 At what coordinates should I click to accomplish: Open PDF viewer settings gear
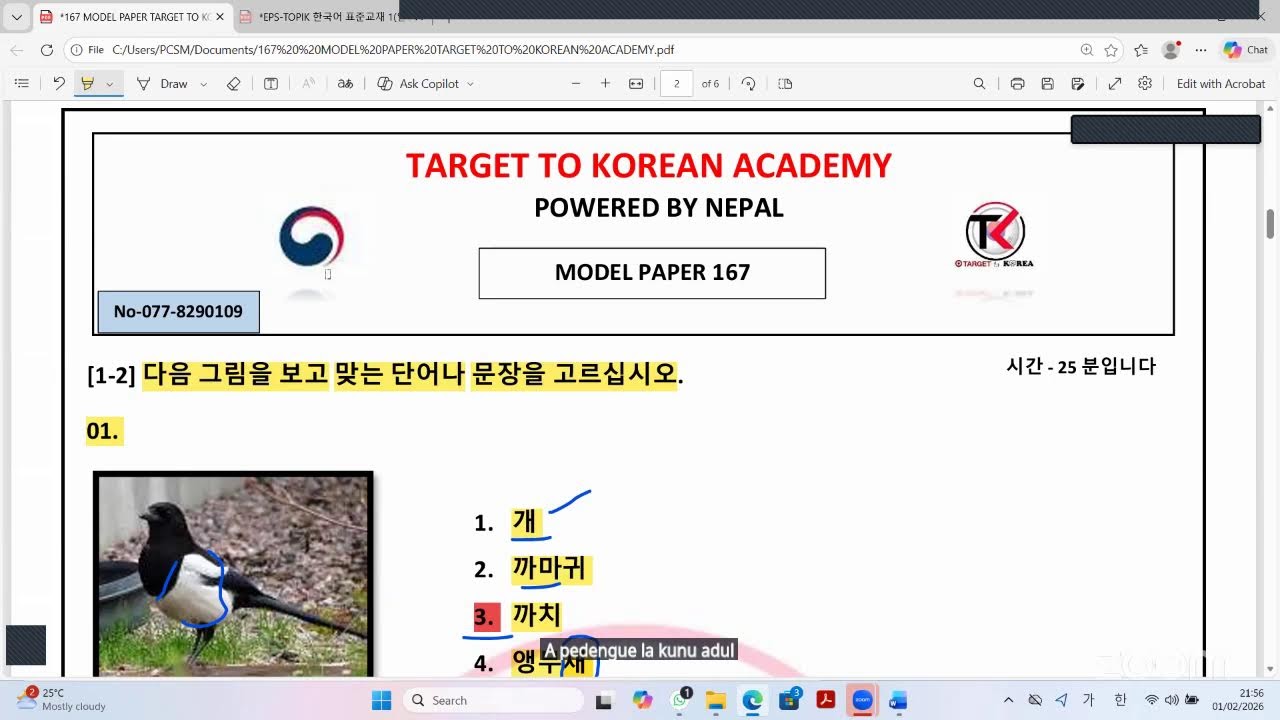[1145, 84]
